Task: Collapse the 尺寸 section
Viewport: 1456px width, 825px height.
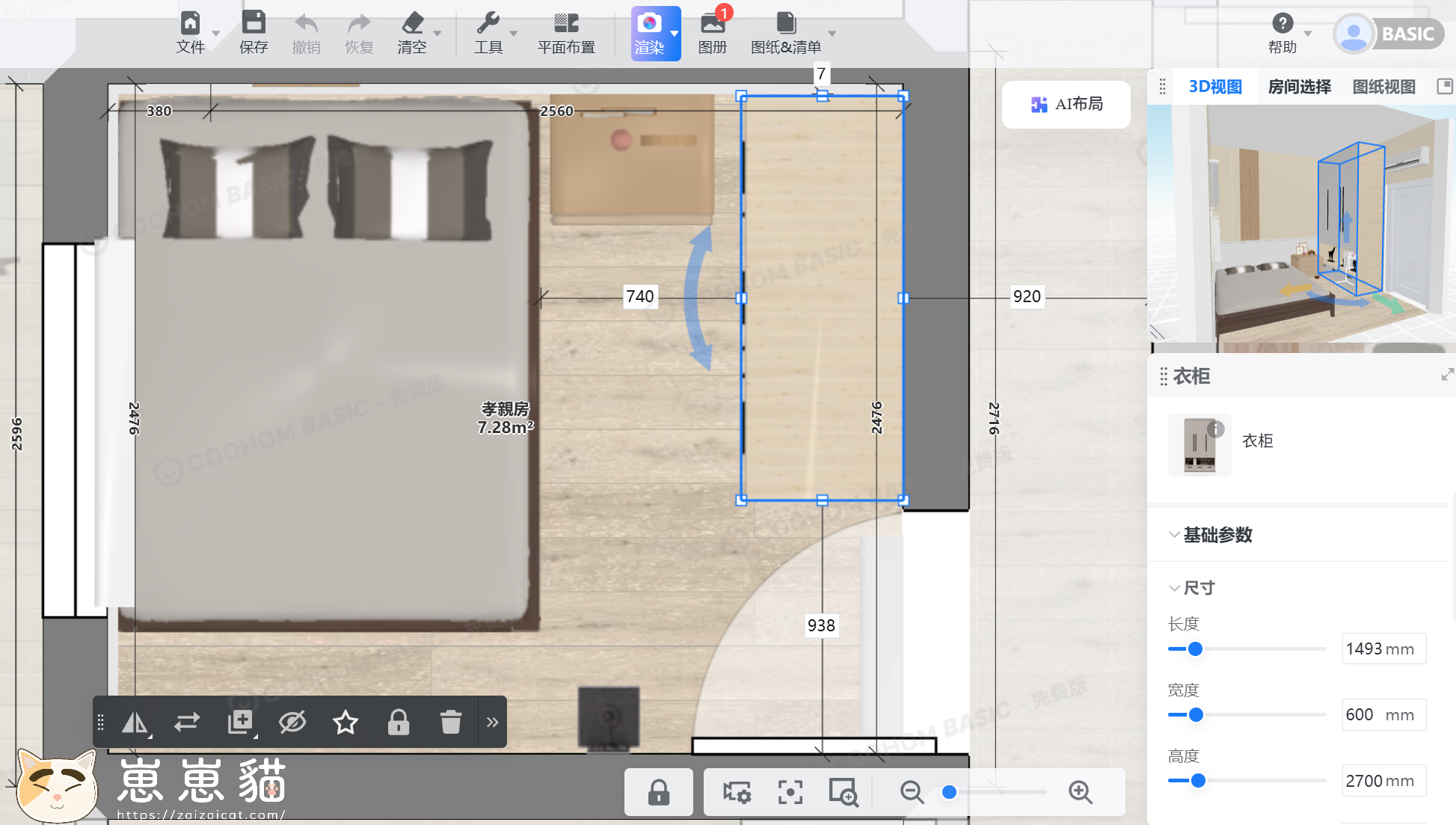Action: [x=1174, y=588]
